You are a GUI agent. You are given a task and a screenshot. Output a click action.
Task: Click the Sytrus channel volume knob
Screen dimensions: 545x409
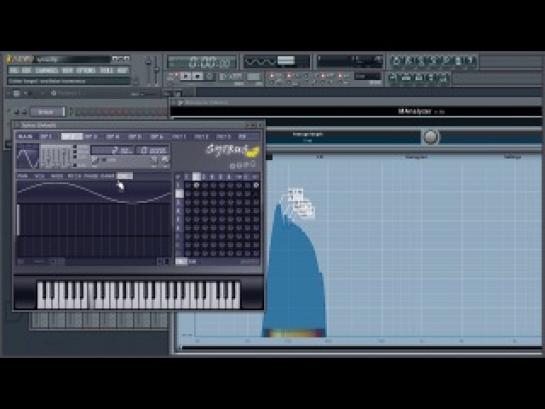(x=24, y=112)
